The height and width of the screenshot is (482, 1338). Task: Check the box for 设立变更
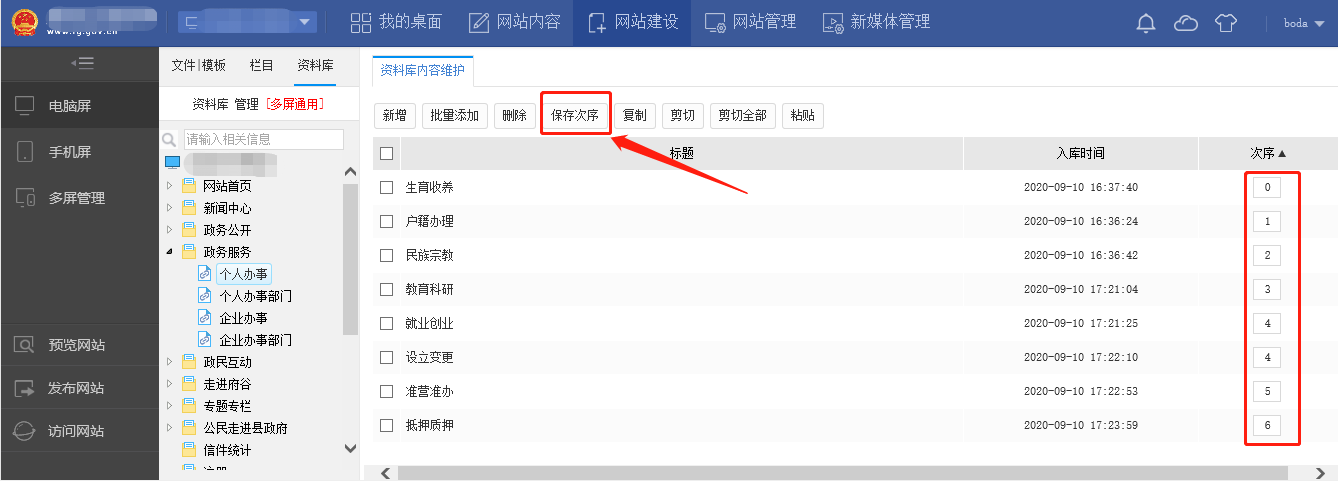386,358
